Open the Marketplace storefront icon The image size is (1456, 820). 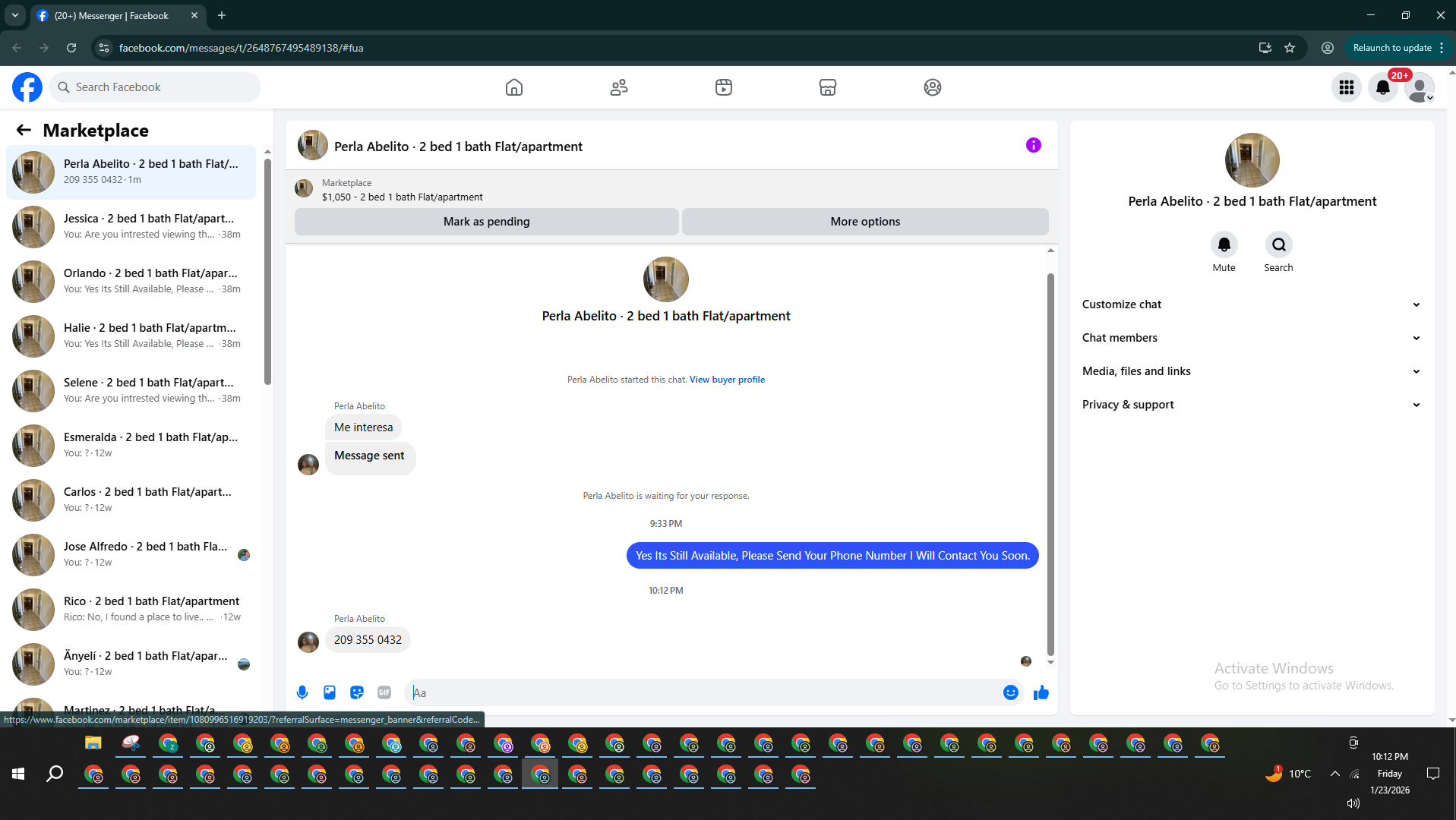(828, 87)
